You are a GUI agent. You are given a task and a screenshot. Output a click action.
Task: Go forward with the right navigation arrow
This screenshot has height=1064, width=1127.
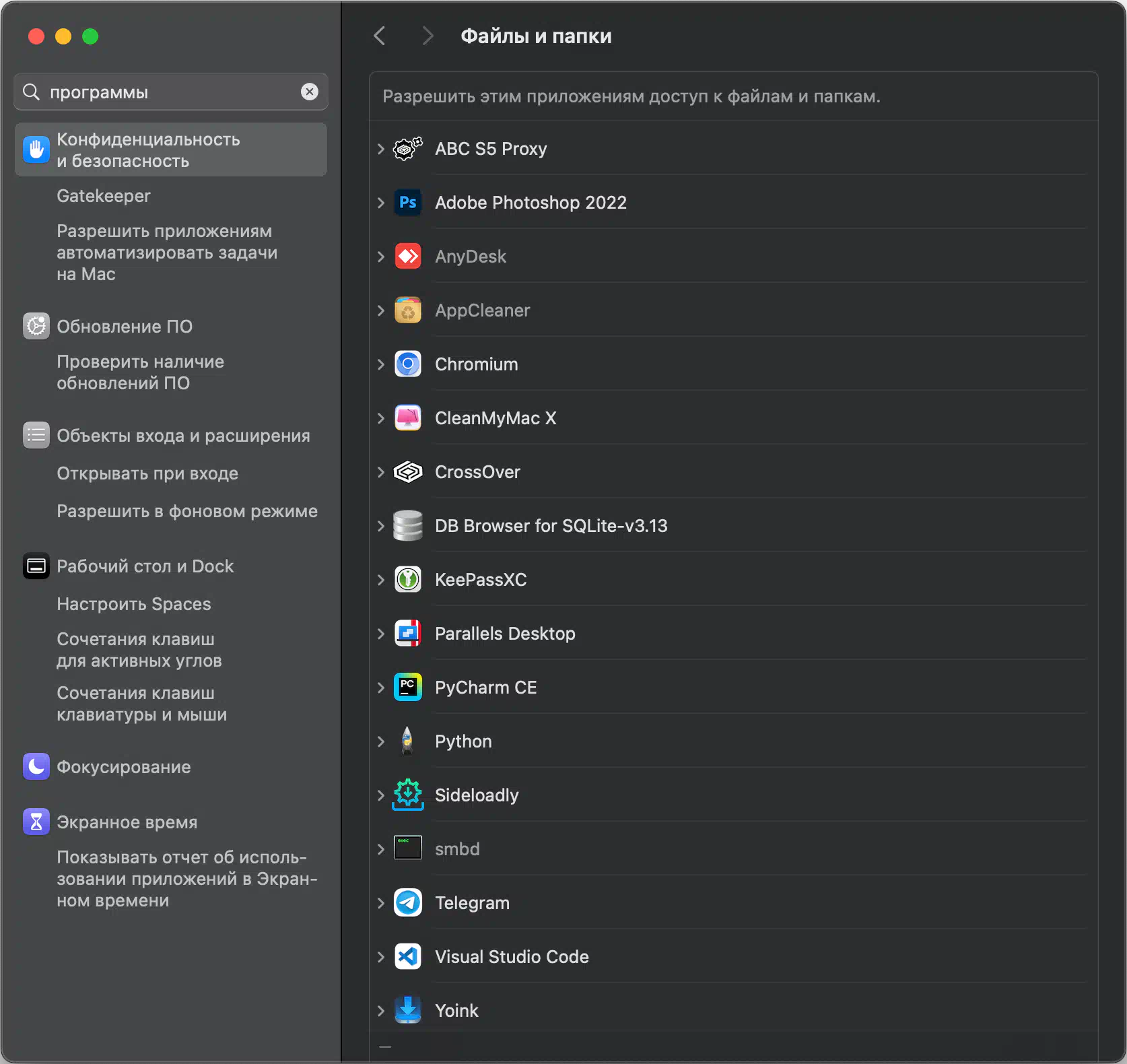point(427,36)
